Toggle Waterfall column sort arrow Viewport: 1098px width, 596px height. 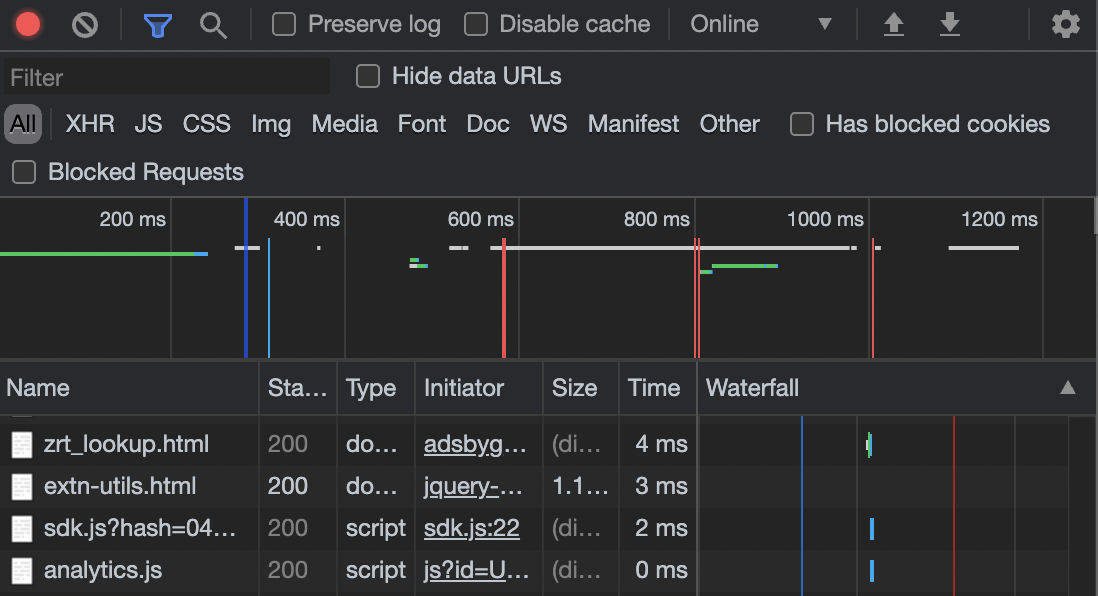point(1067,388)
